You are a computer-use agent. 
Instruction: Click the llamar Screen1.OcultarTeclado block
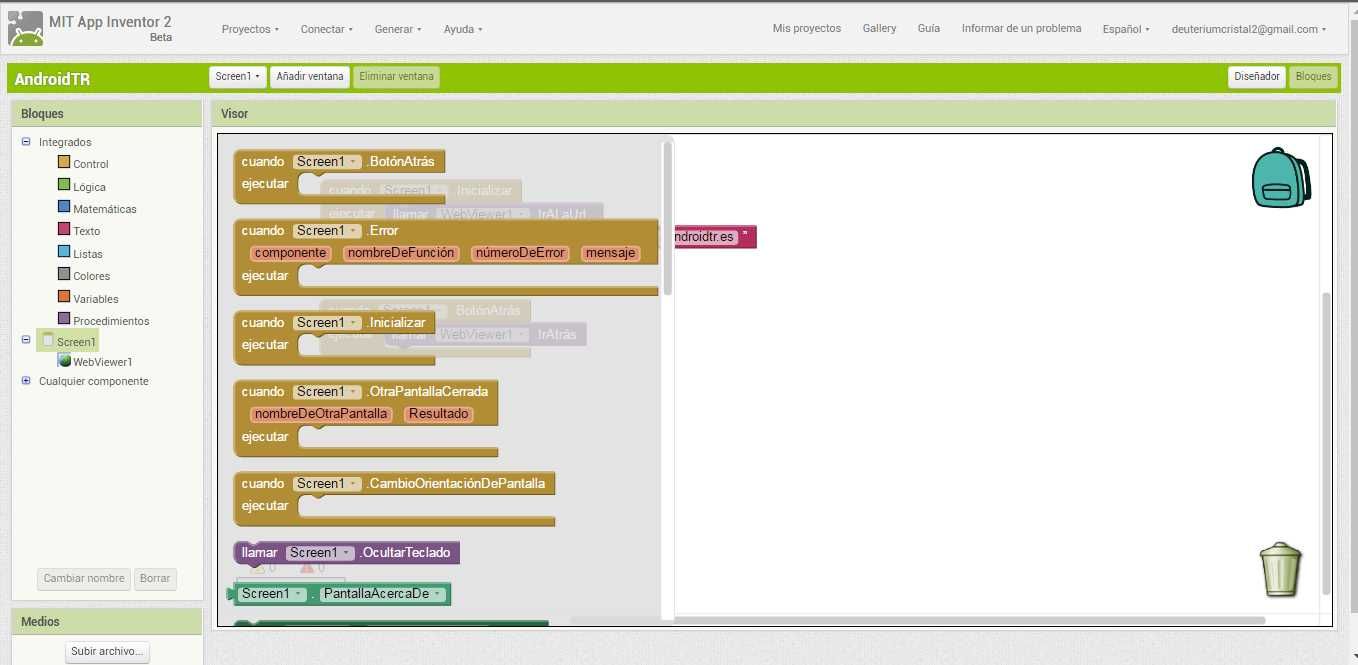tap(346, 553)
